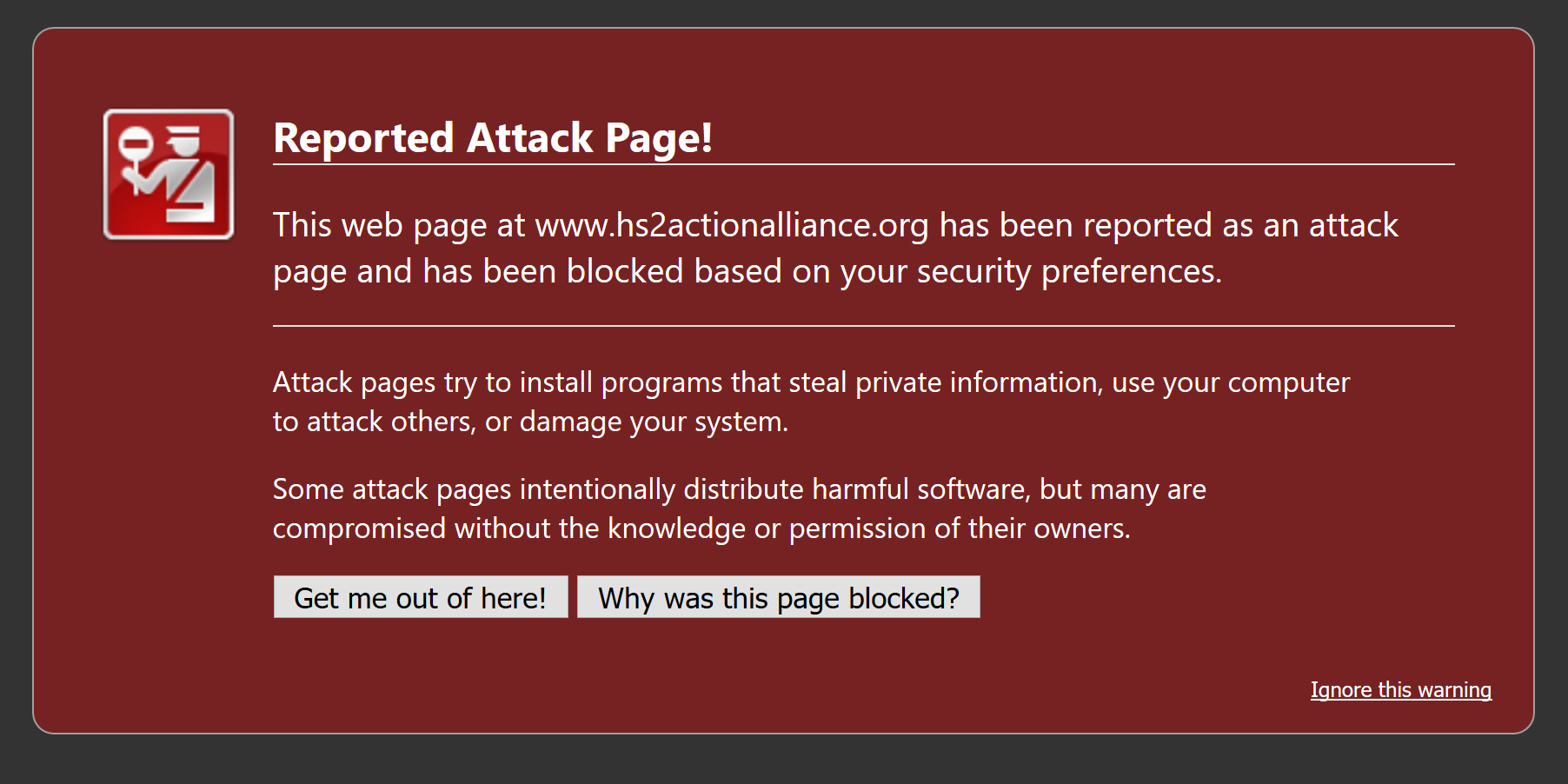The width and height of the screenshot is (1568, 784).
Task: Click the words "but many are"
Action: point(1122,489)
